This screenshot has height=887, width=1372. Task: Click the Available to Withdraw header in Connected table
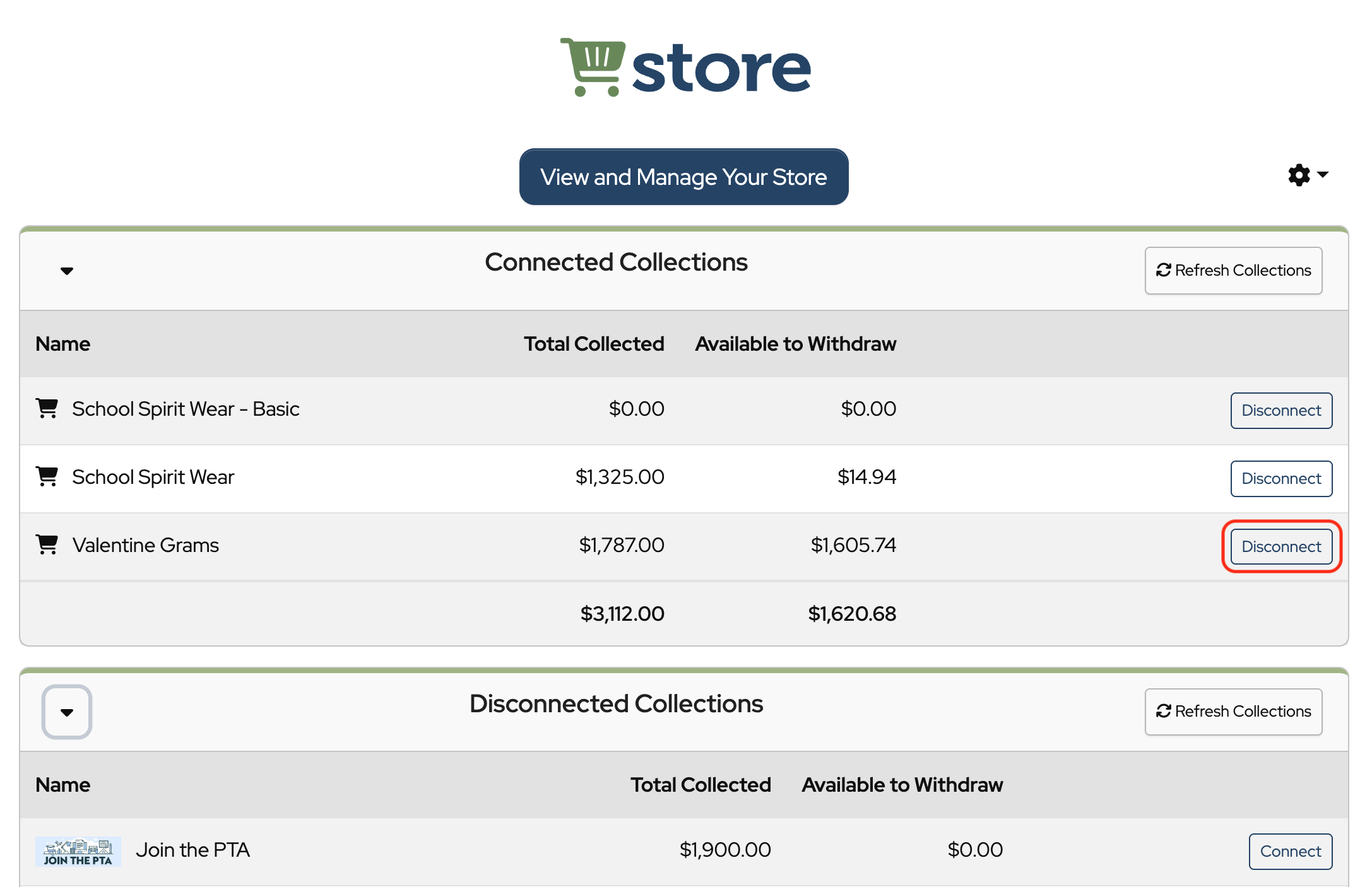click(x=795, y=344)
